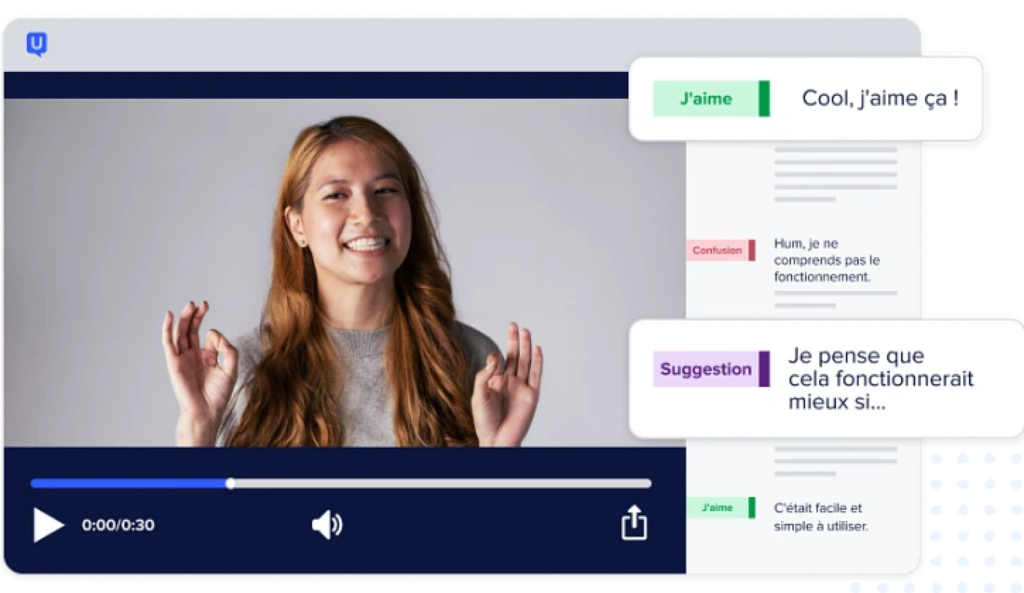Click the dark green marker beside top J'aime
Image resolution: width=1024 pixels, height=593 pixels.
[x=764, y=99]
